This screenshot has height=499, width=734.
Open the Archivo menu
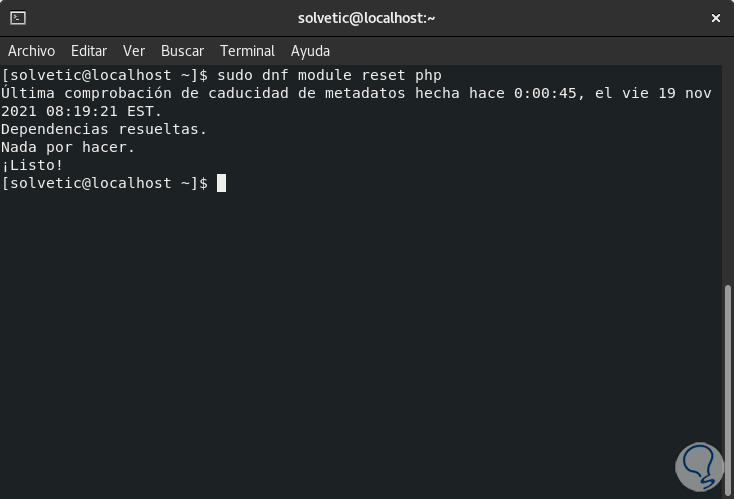(x=32, y=51)
